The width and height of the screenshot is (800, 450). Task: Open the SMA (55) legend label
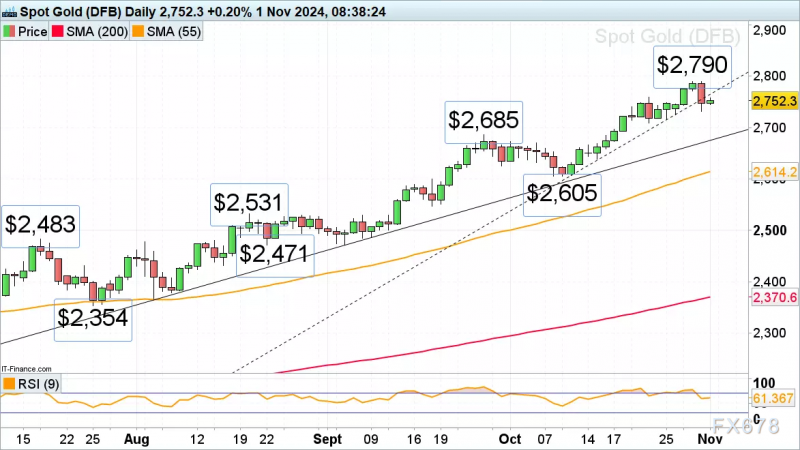tap(174, 32)
